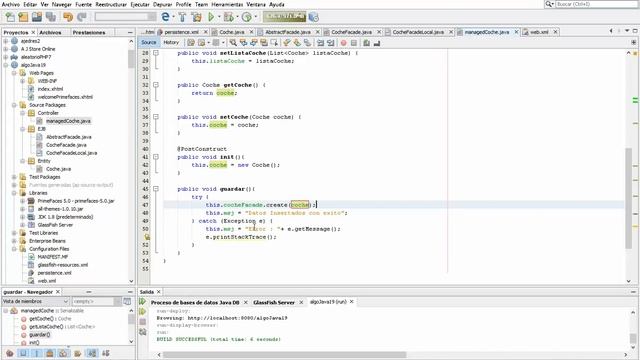This screenshot has height=360, width=640.
Task: Toggle the Source view button in editor
Action: click(x=149, y=42)
